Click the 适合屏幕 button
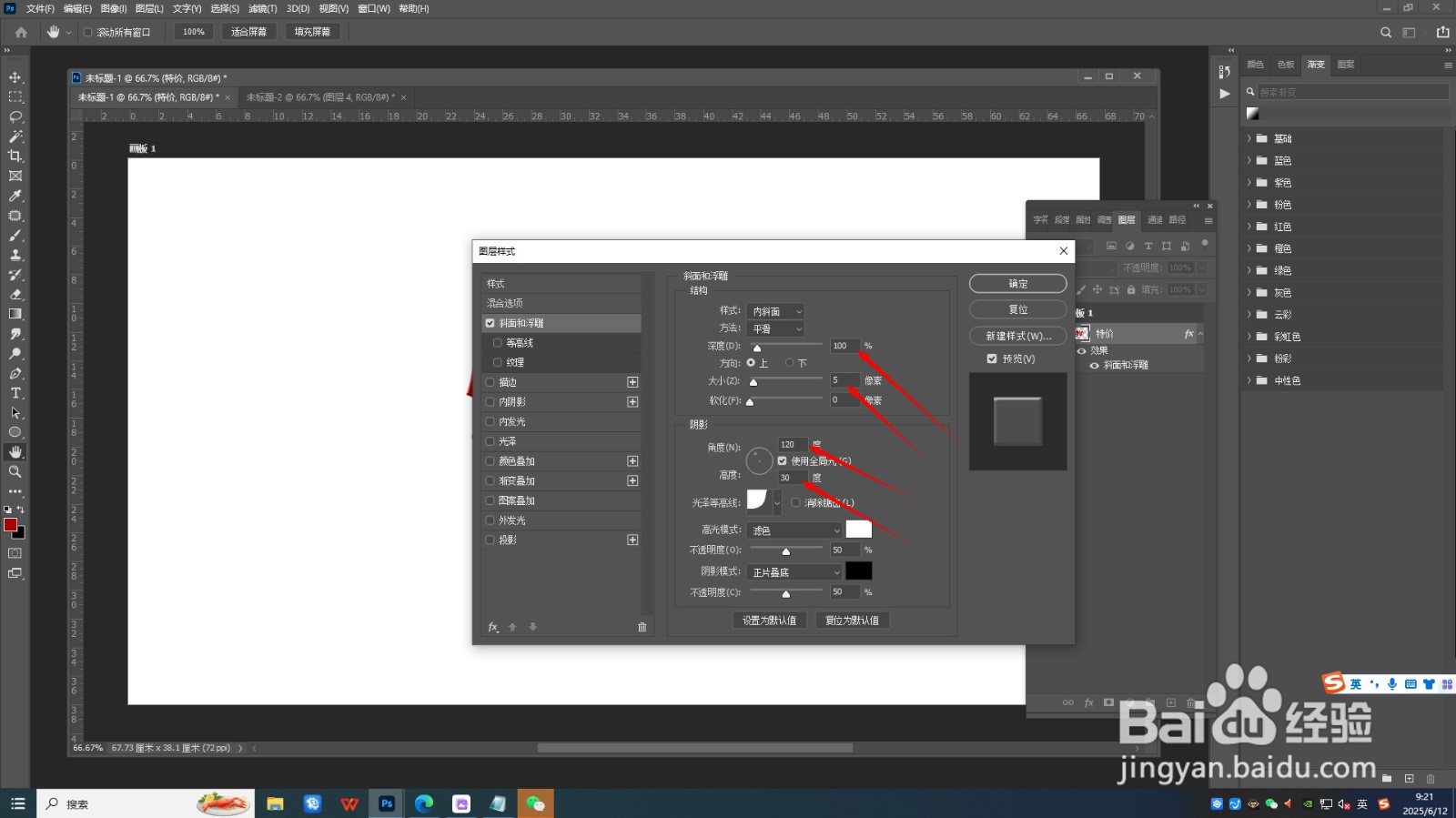1456x818 pixels. [x=248, y=32]
